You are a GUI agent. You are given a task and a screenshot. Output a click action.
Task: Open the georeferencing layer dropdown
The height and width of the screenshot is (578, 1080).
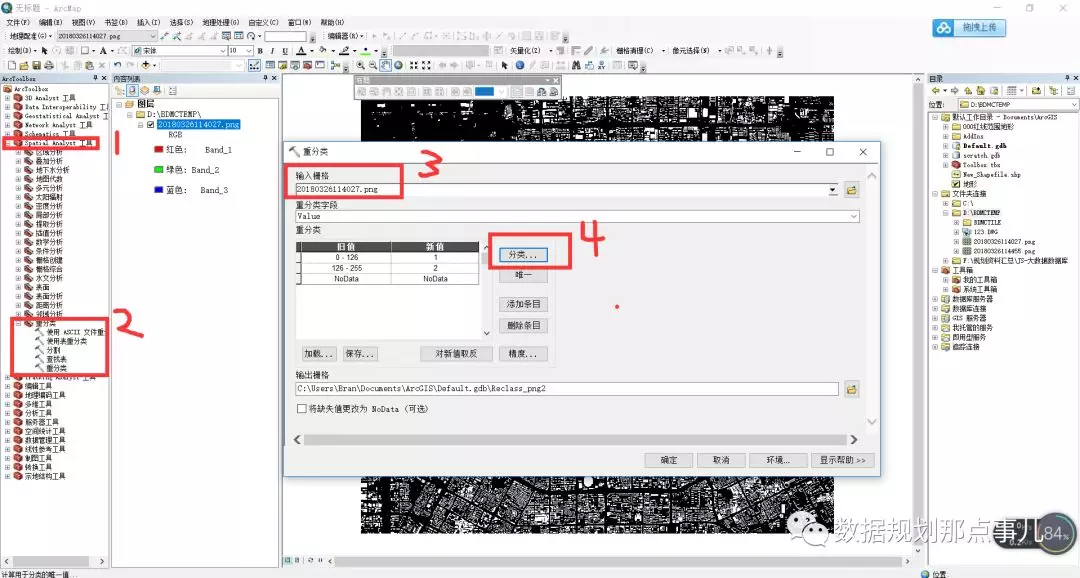[153, 36]
